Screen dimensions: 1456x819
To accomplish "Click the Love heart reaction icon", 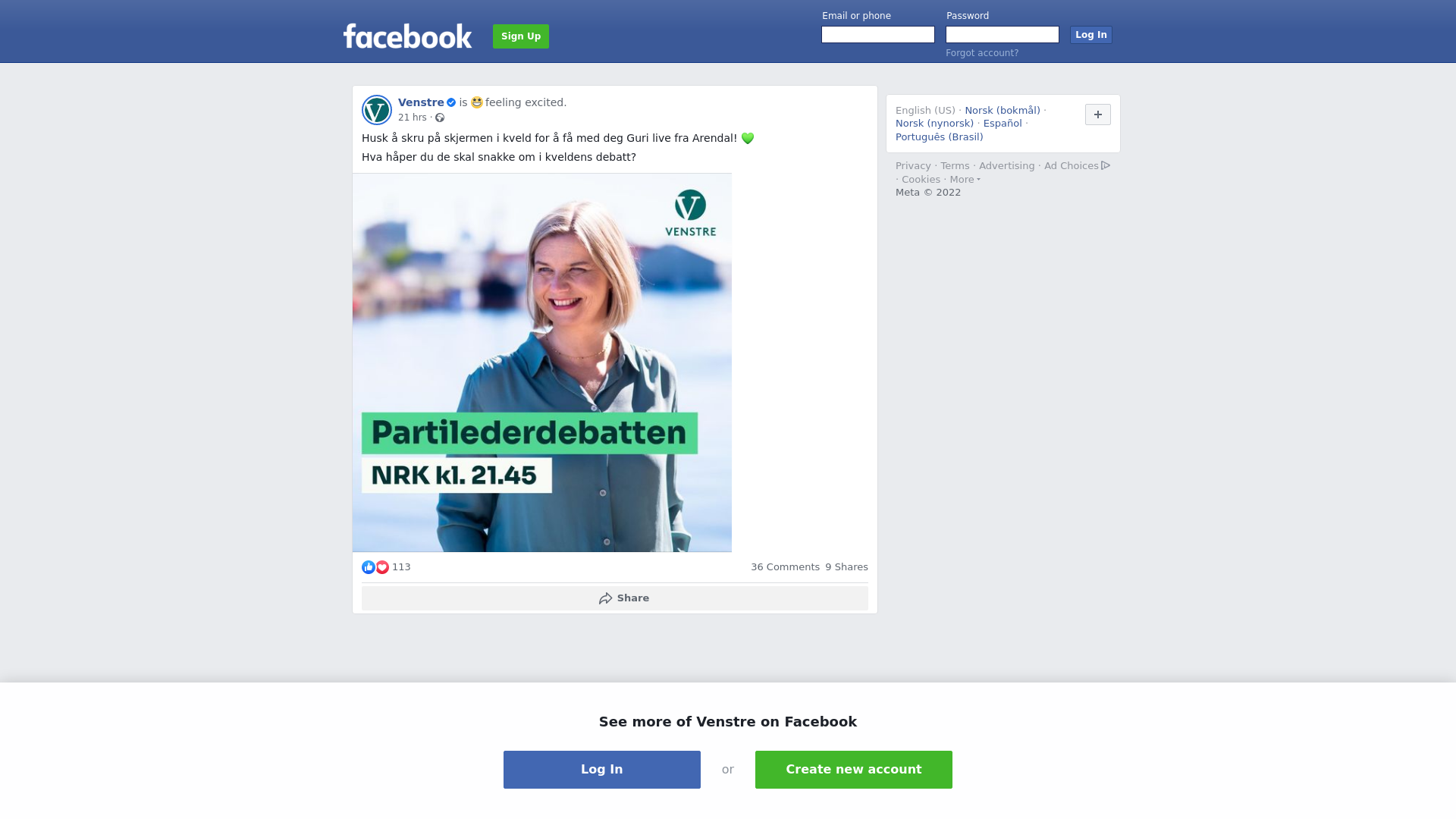I will (382, 567).
